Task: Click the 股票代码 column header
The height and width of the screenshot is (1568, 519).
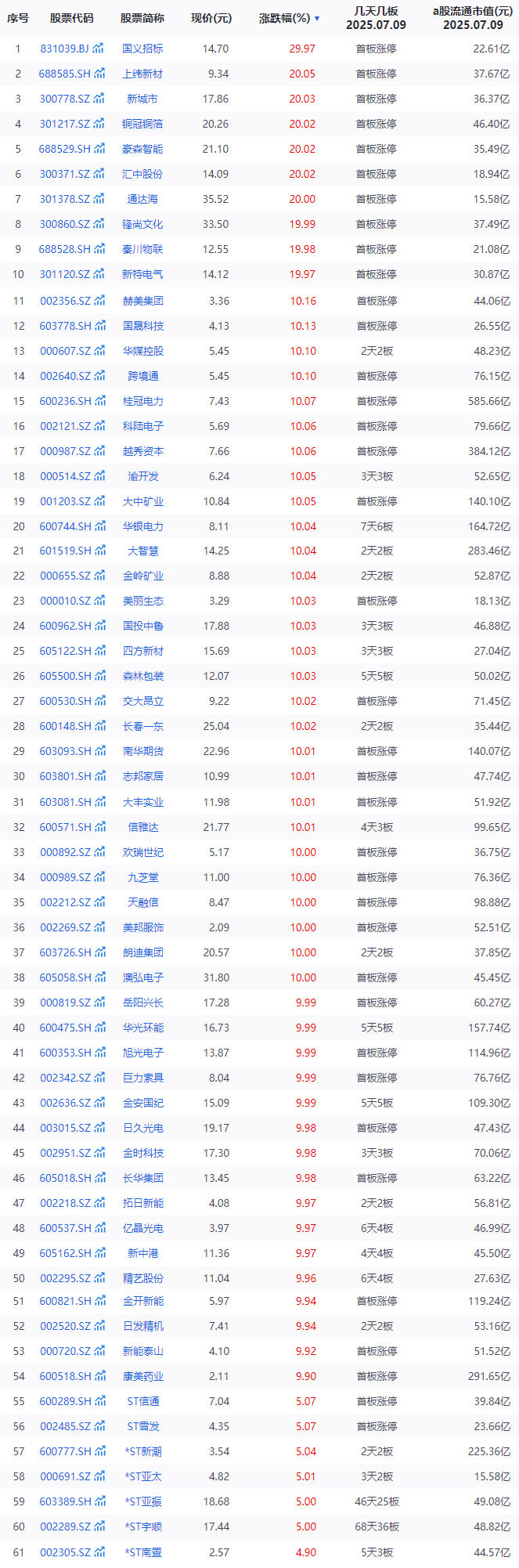Action: coord(71,18)
